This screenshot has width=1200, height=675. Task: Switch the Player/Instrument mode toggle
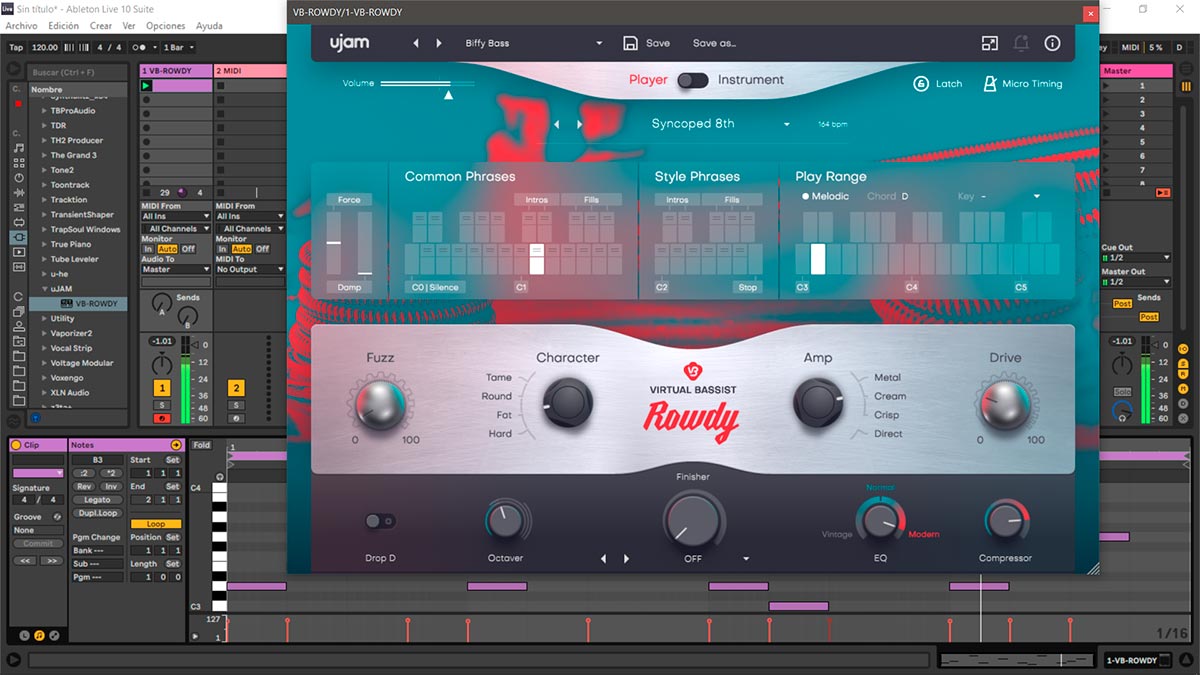pyautogui.click(x=692, y=80)
